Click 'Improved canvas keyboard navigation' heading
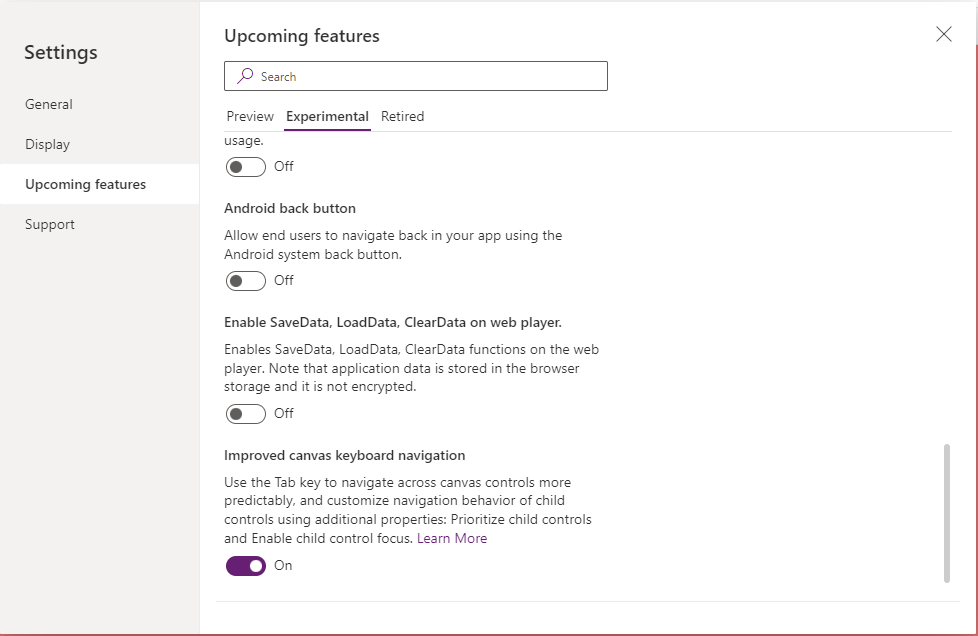 tap(345, 455)
